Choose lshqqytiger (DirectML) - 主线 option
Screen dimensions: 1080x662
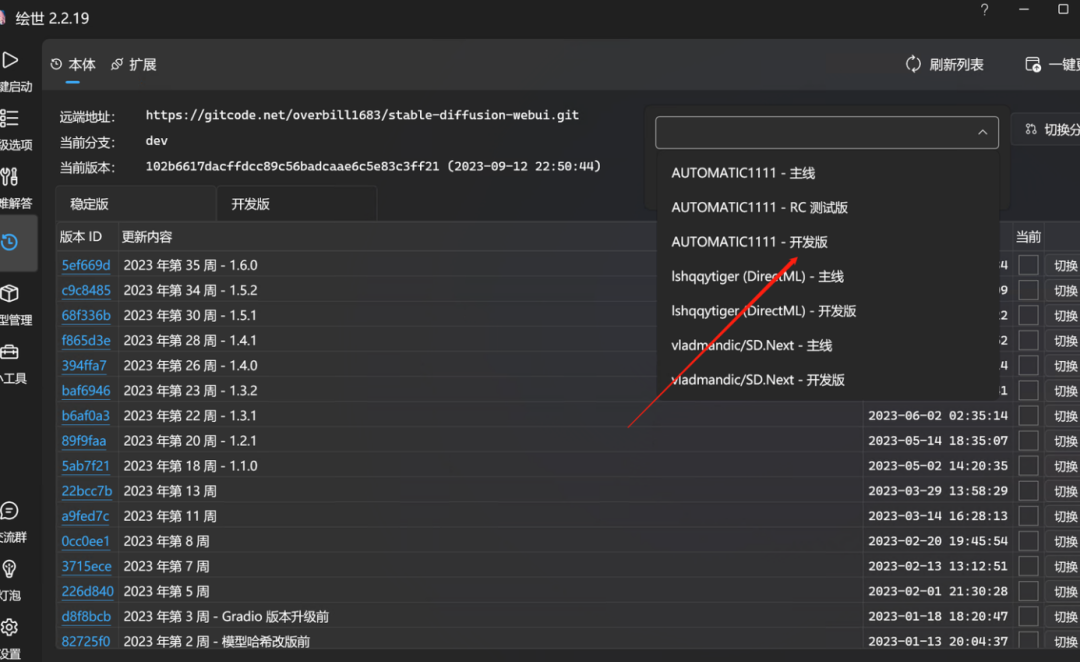tap(827, 276)
